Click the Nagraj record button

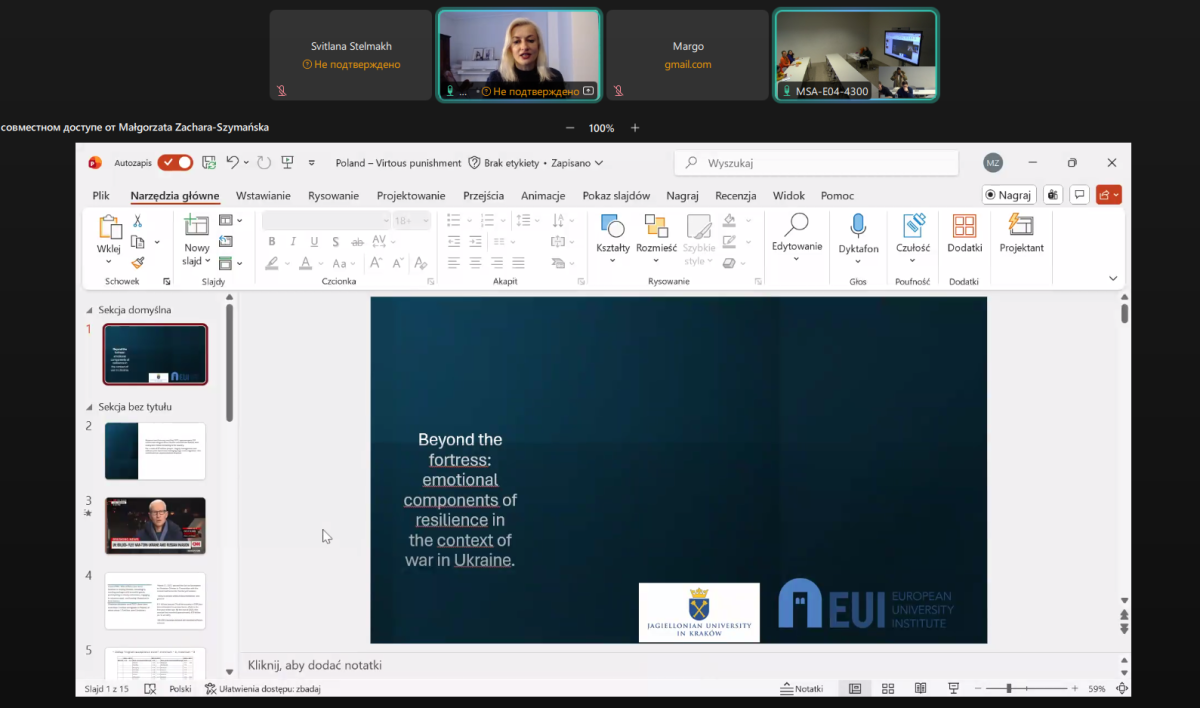[1009, 195]
